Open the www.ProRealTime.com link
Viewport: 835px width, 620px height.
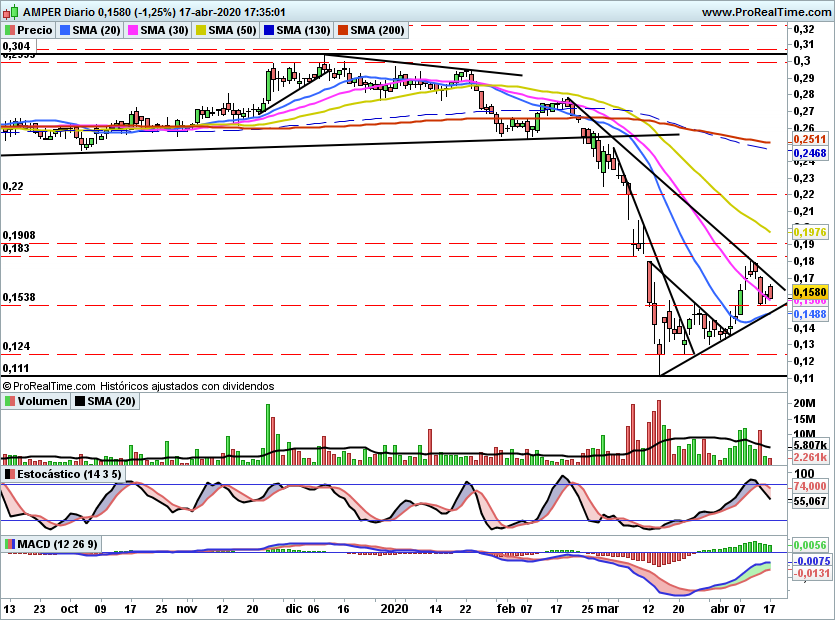766,12
